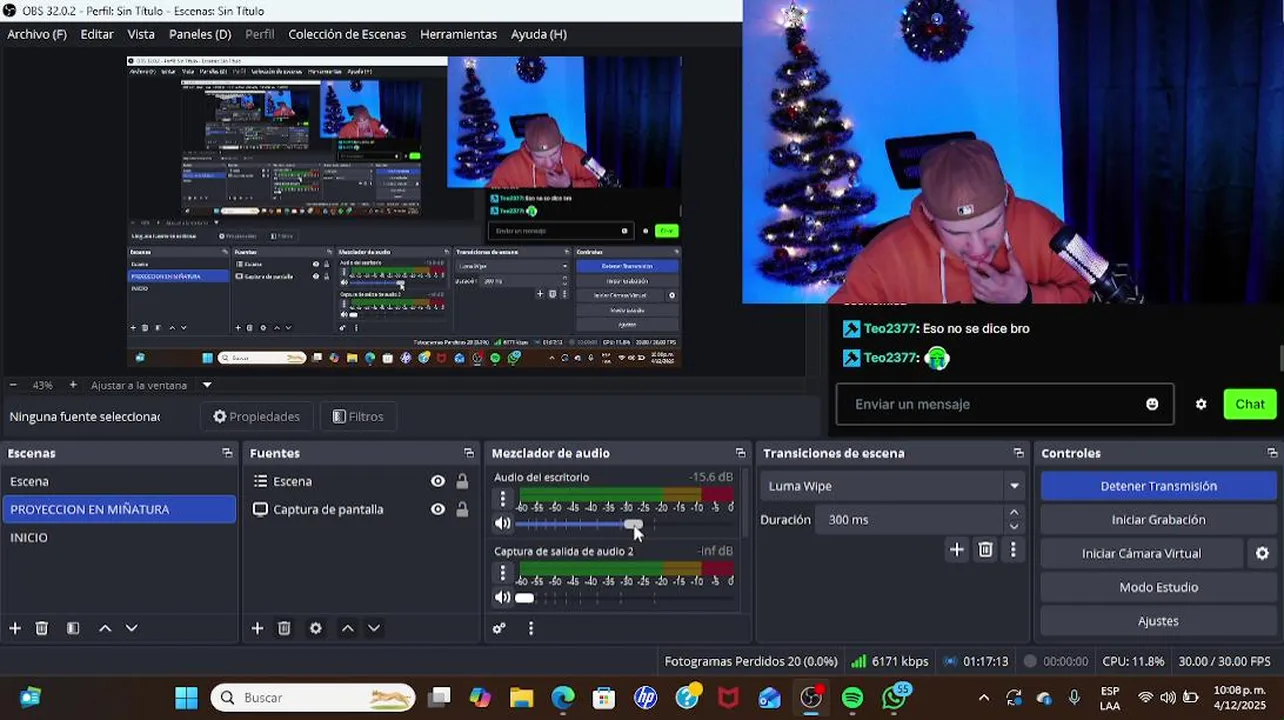Screen dimensions: 1284x720
Task: Open advanced audio properties gears icon
Action: point(499,628)
